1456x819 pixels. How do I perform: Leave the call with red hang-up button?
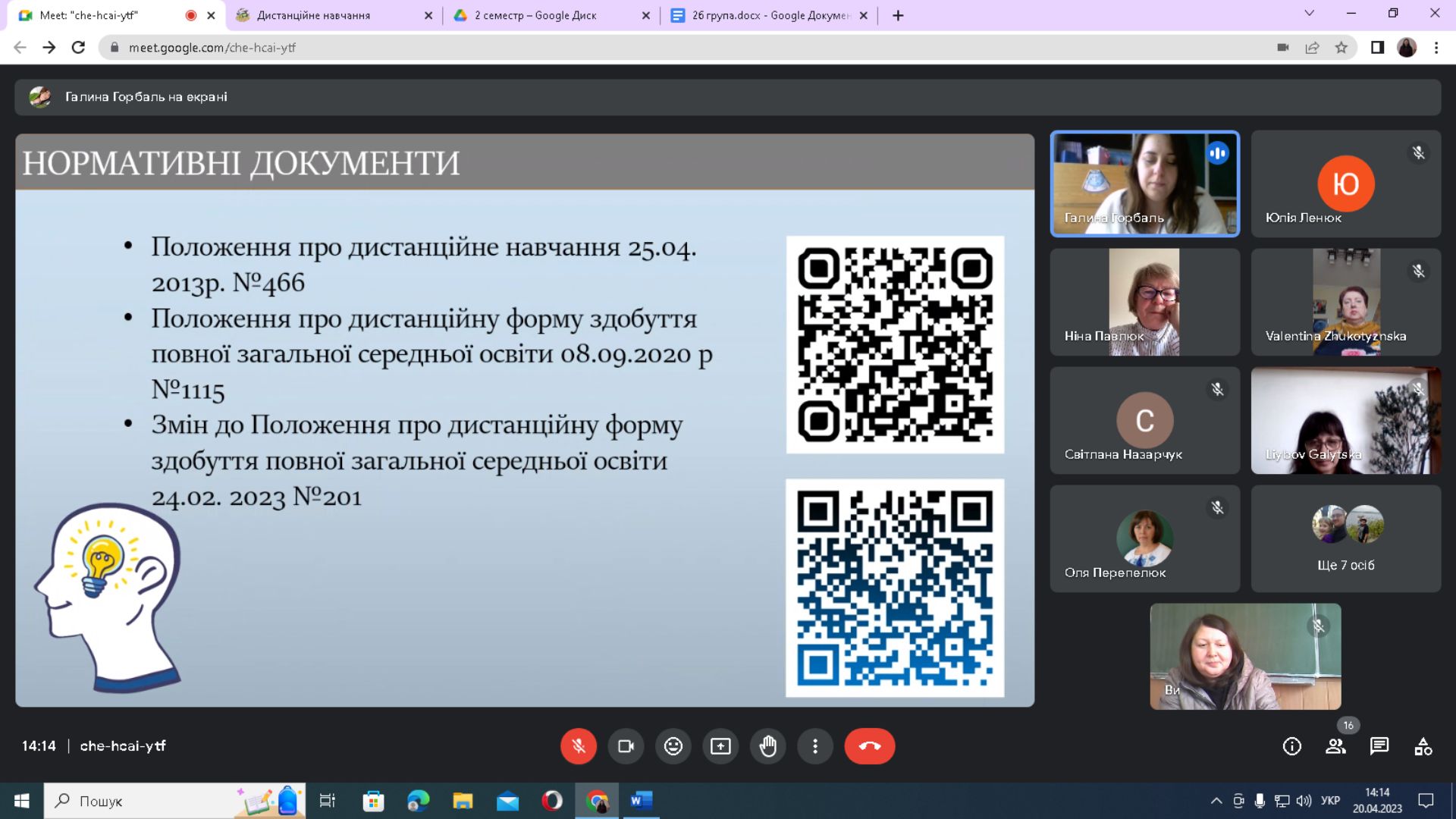click(x=870, y=746)
